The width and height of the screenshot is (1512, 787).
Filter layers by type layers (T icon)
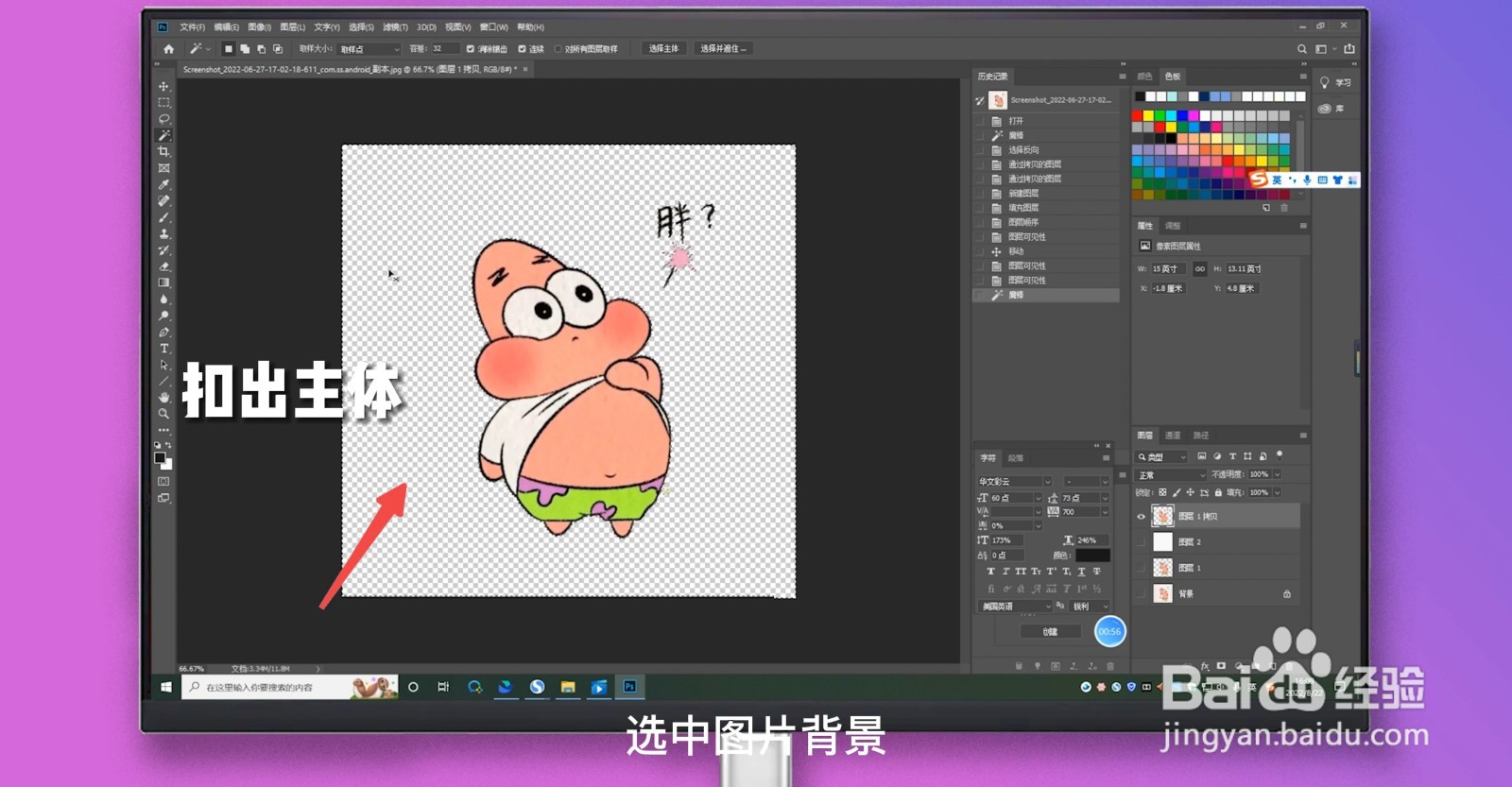point(1232,456)
